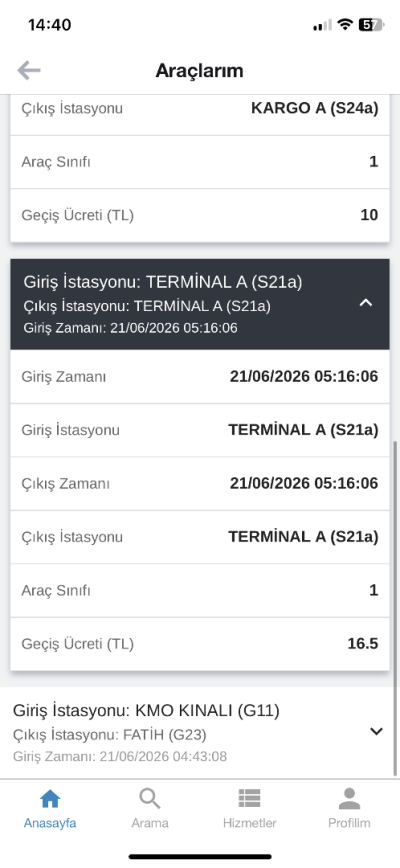Tap the cellular signal bars icon
The height and width of the screenshot is (868, 400).
tap(322, 25)
